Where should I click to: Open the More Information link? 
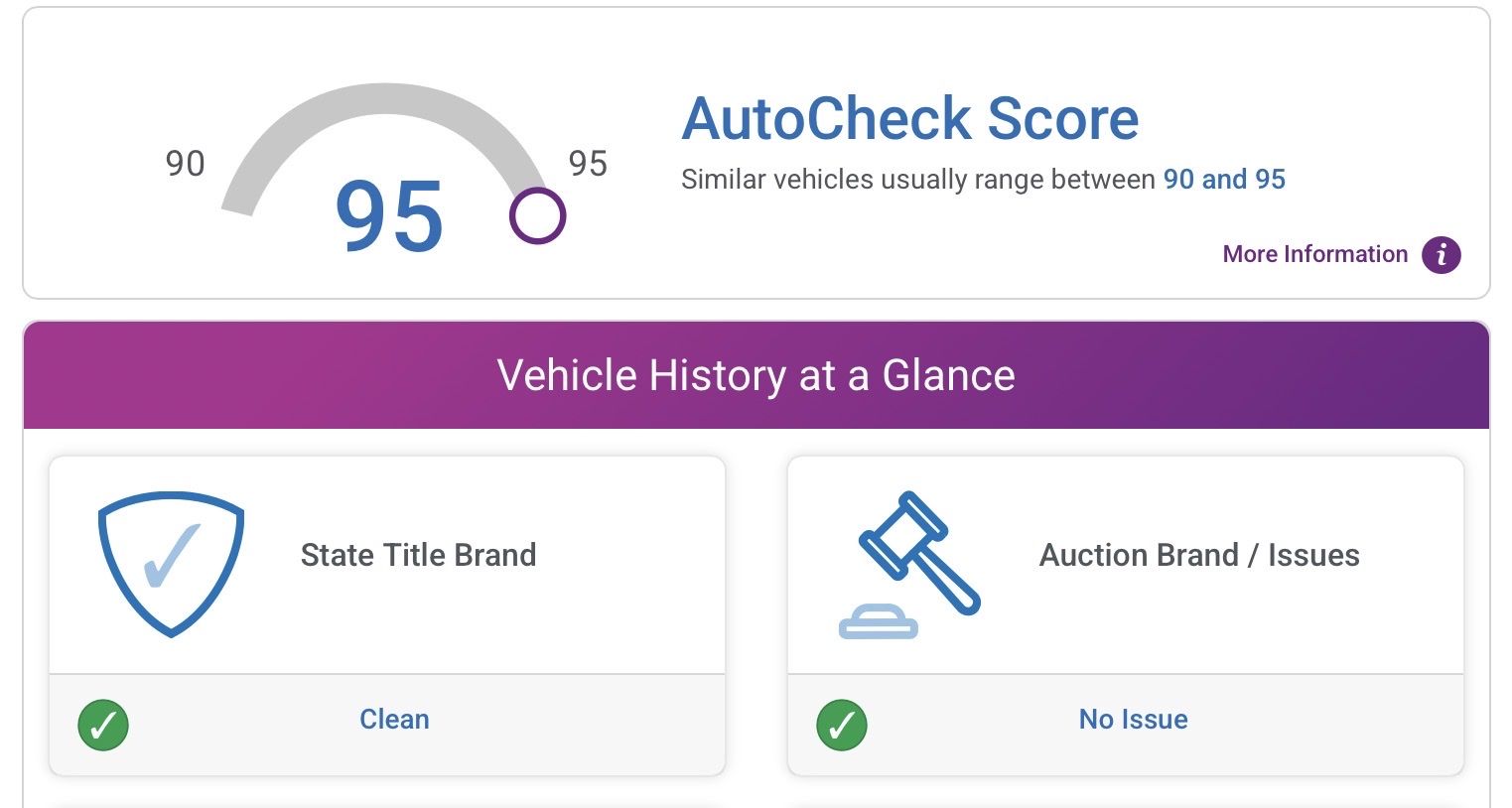tap(1314, 254)
